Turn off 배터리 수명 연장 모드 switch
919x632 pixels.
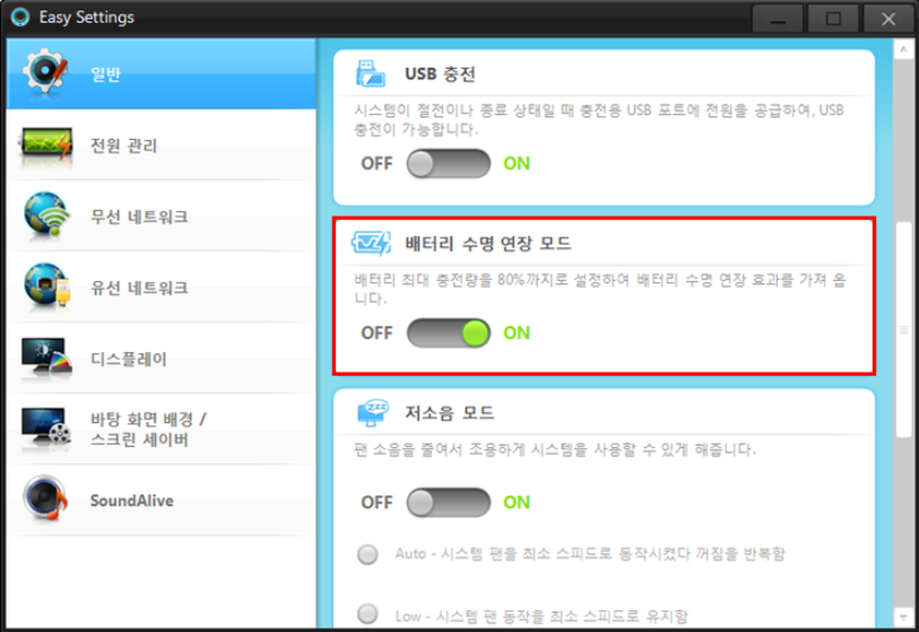coord(448,333)
